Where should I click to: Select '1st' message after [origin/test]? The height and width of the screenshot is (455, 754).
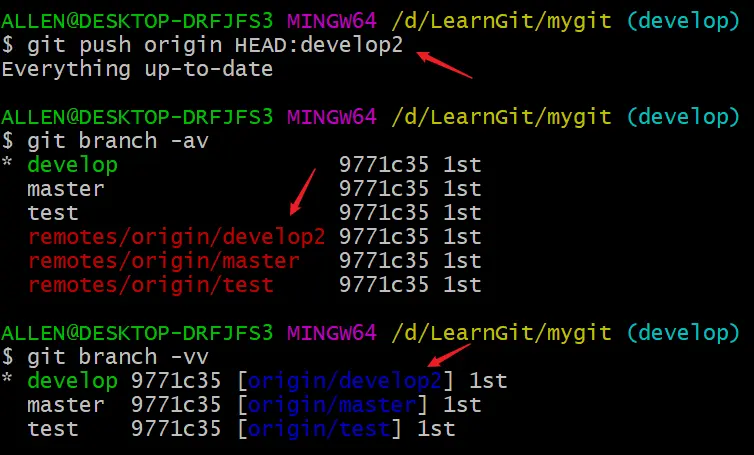pos(436,429)
